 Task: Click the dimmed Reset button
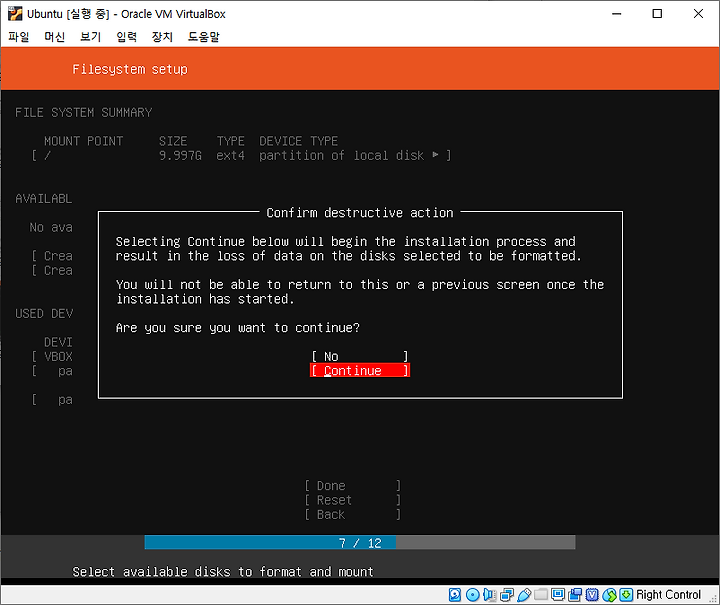point(353,500)
